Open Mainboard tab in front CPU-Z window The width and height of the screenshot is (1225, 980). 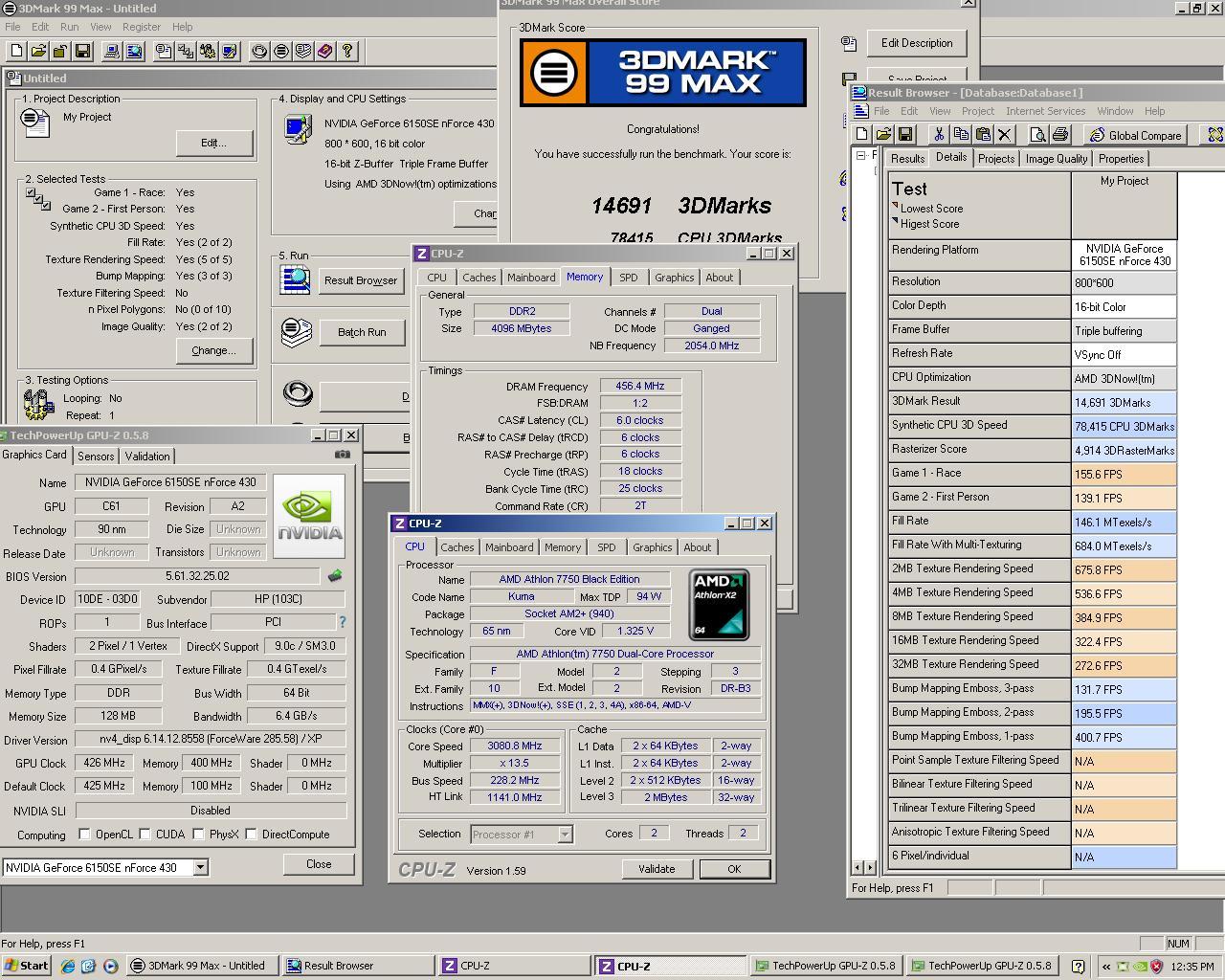(509, 547)
